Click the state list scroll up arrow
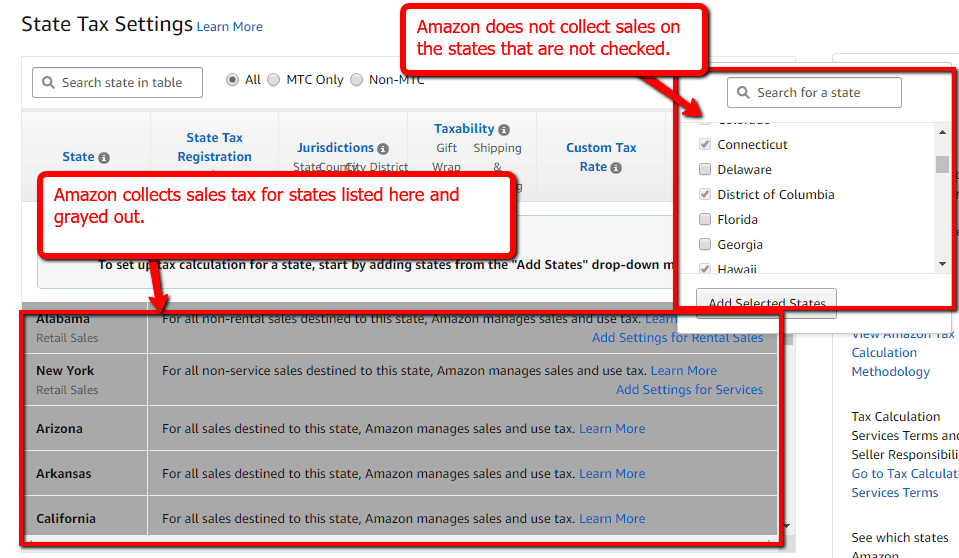The width and height of the screenshot is (959, 558). click(942, 132)
